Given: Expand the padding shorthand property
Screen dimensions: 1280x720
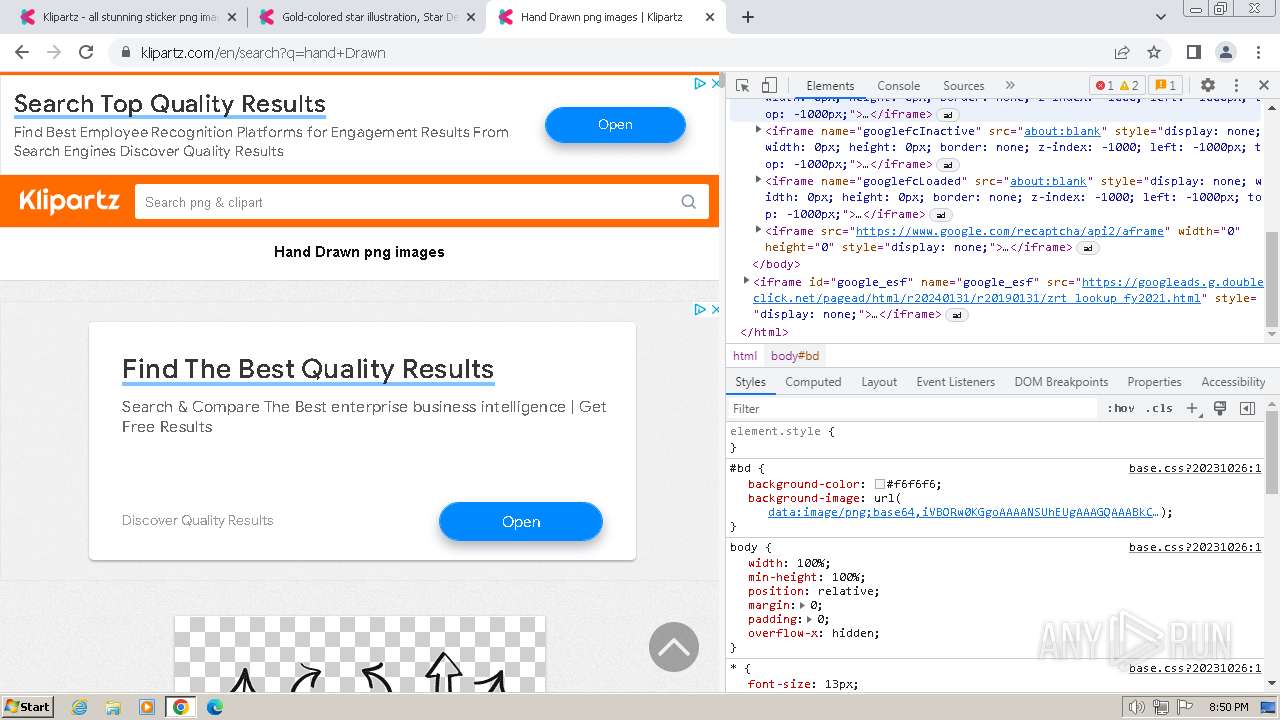Looking at the screenshot, I should [x=808, y=619].
